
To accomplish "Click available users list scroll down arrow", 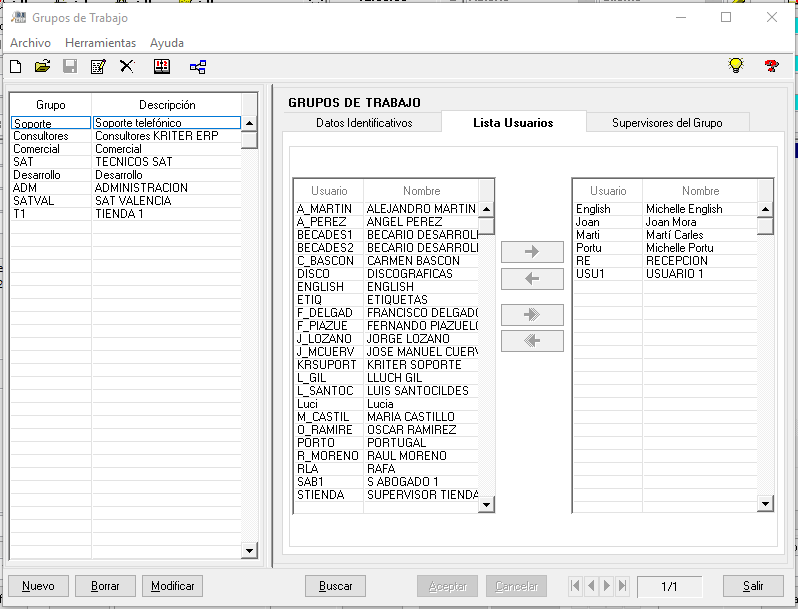I will [486, 504].
